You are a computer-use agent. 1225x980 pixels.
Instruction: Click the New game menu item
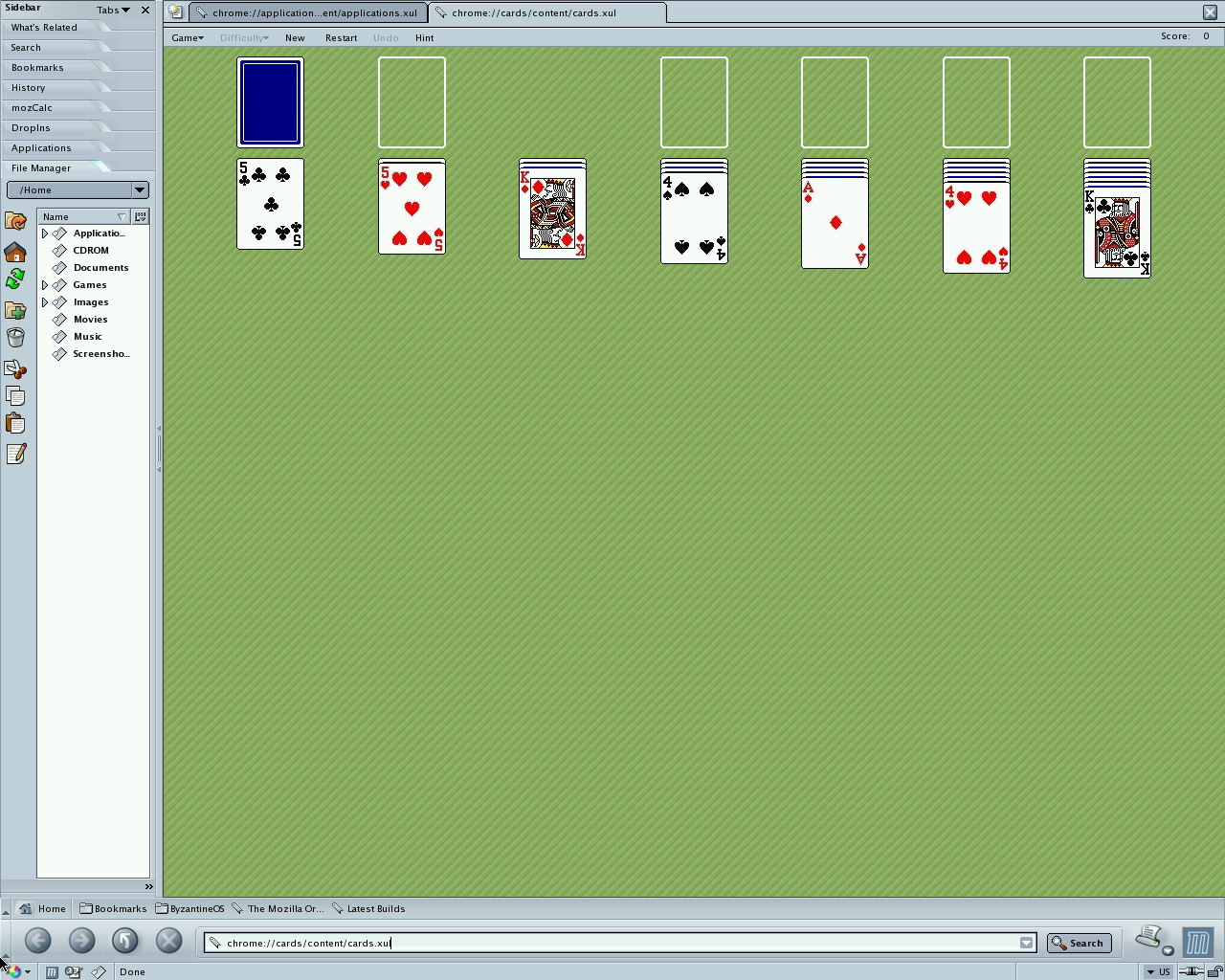[x=295, y=38]
